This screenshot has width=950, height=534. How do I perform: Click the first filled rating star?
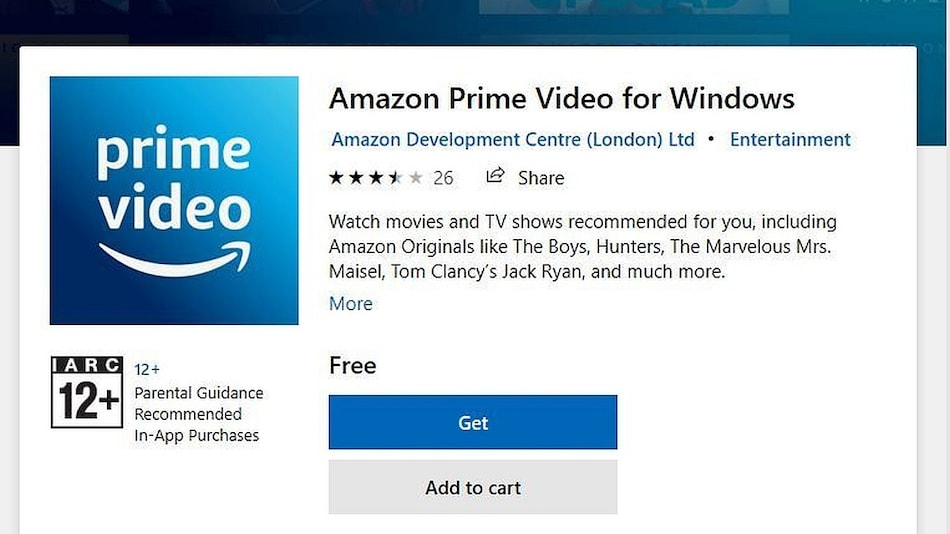point(336,178)
